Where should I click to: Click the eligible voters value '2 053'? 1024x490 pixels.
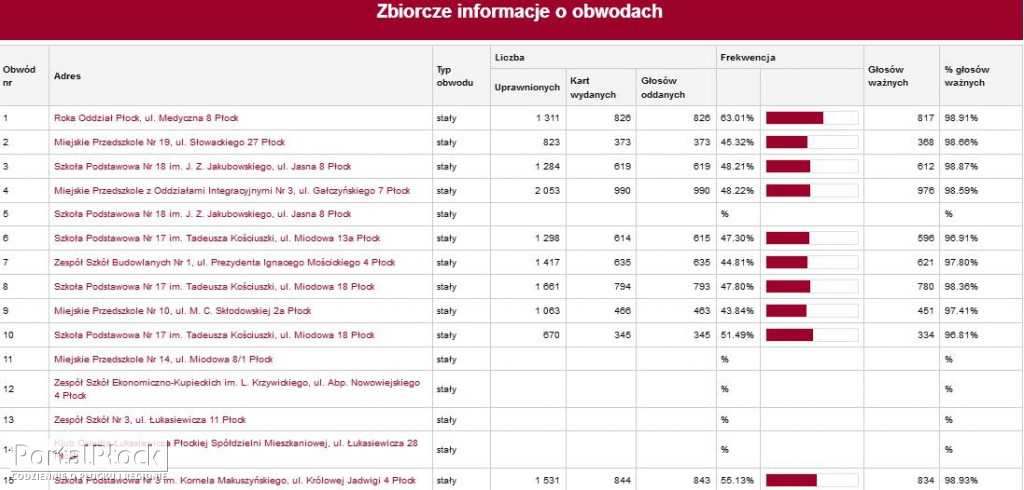click(547, 191)
